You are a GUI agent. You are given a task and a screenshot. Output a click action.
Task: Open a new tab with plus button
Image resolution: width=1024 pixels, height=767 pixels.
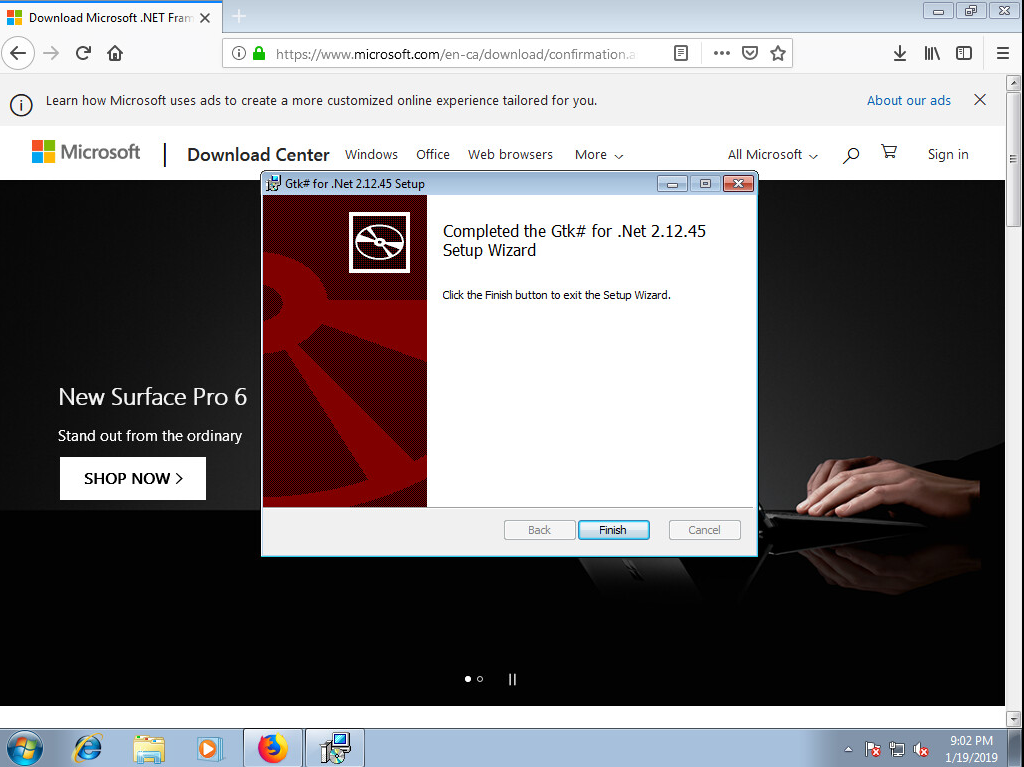click(x=239, y=17)
